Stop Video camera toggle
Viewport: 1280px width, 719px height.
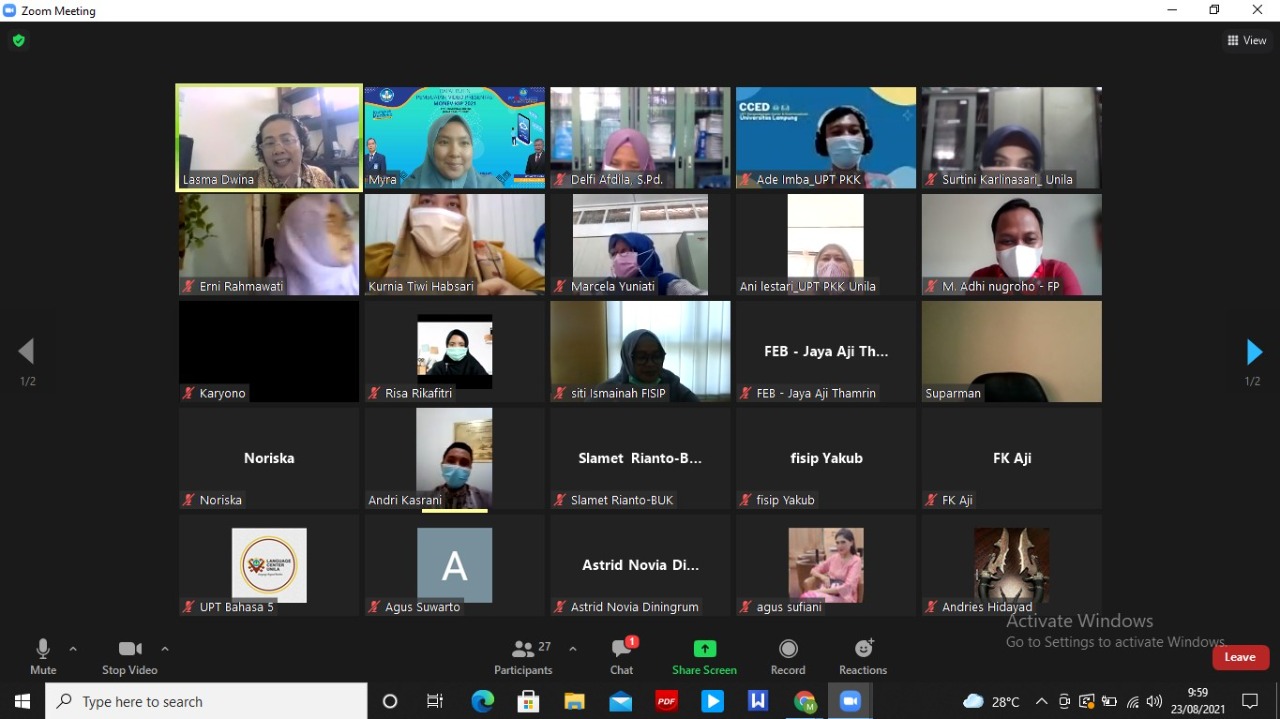(129, 657)
